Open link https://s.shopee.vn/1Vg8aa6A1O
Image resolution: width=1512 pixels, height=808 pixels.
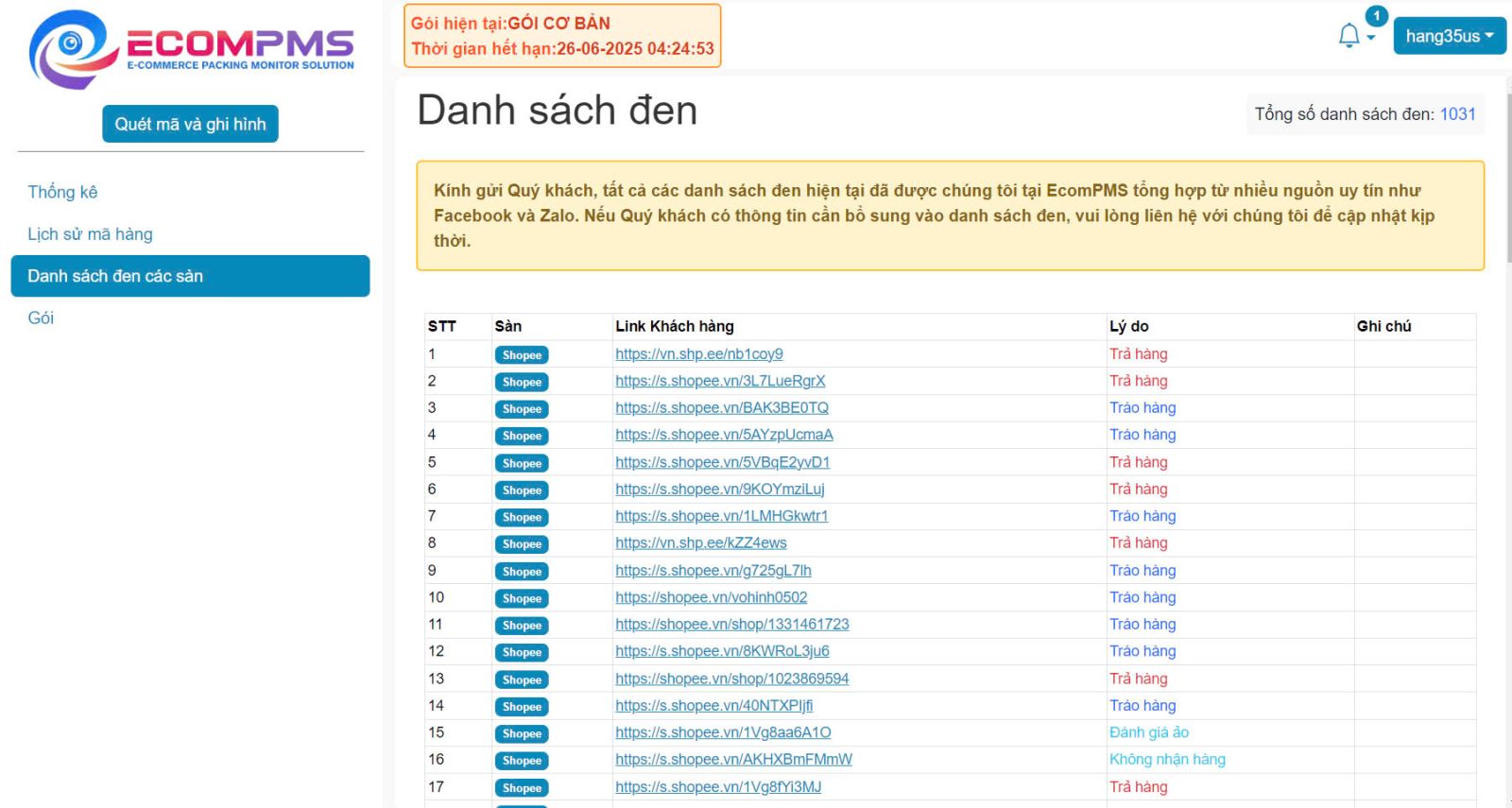pos(723,732)
